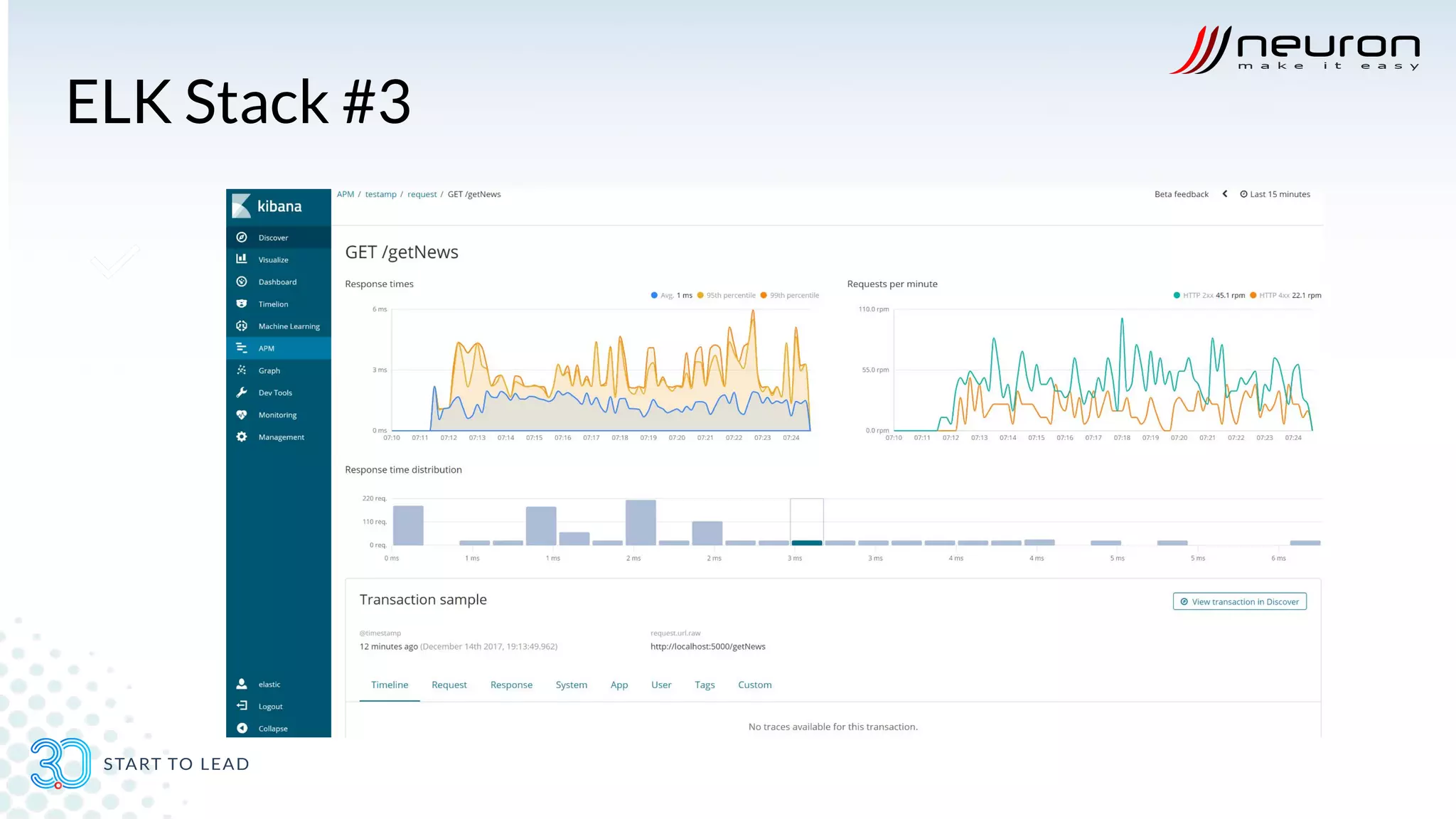Click the Dashboard gauge icon

tap(242, 282)
